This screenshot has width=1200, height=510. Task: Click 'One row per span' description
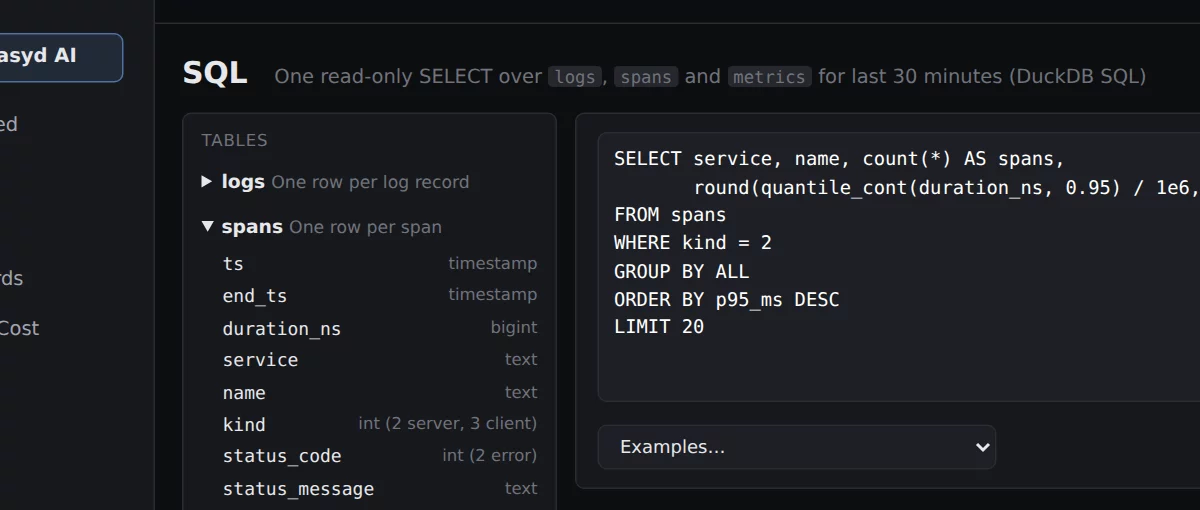pos(366,227)
